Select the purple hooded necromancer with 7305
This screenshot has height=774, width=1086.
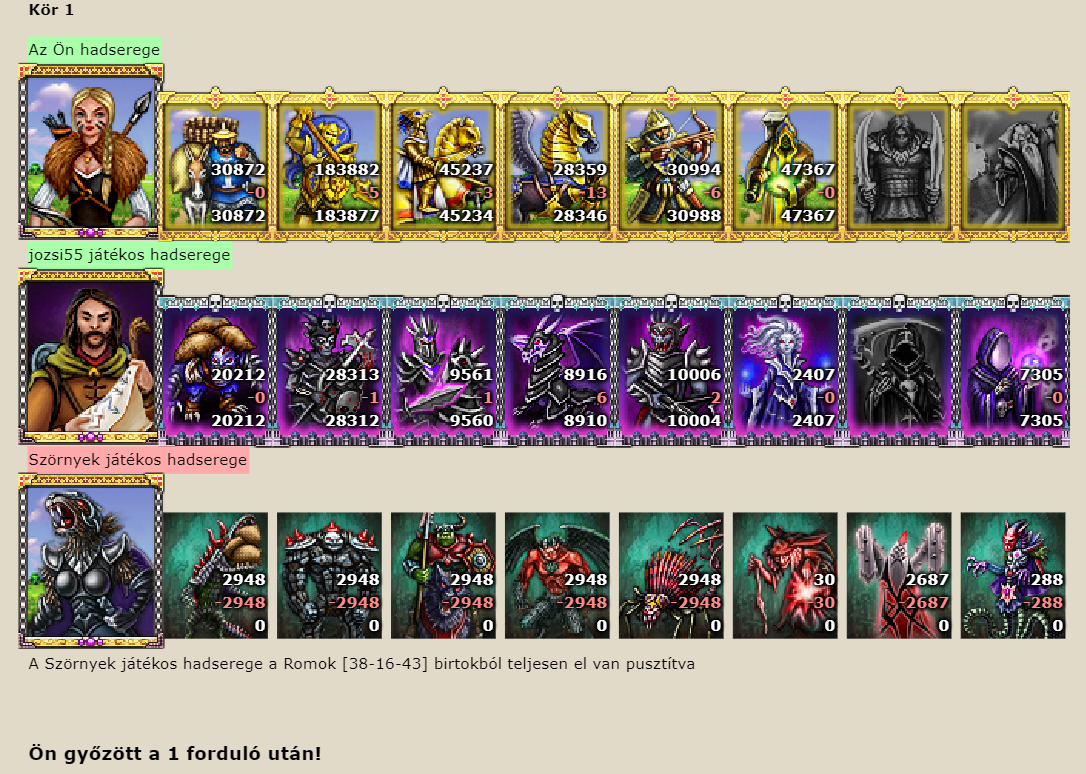coord(1013,371)
